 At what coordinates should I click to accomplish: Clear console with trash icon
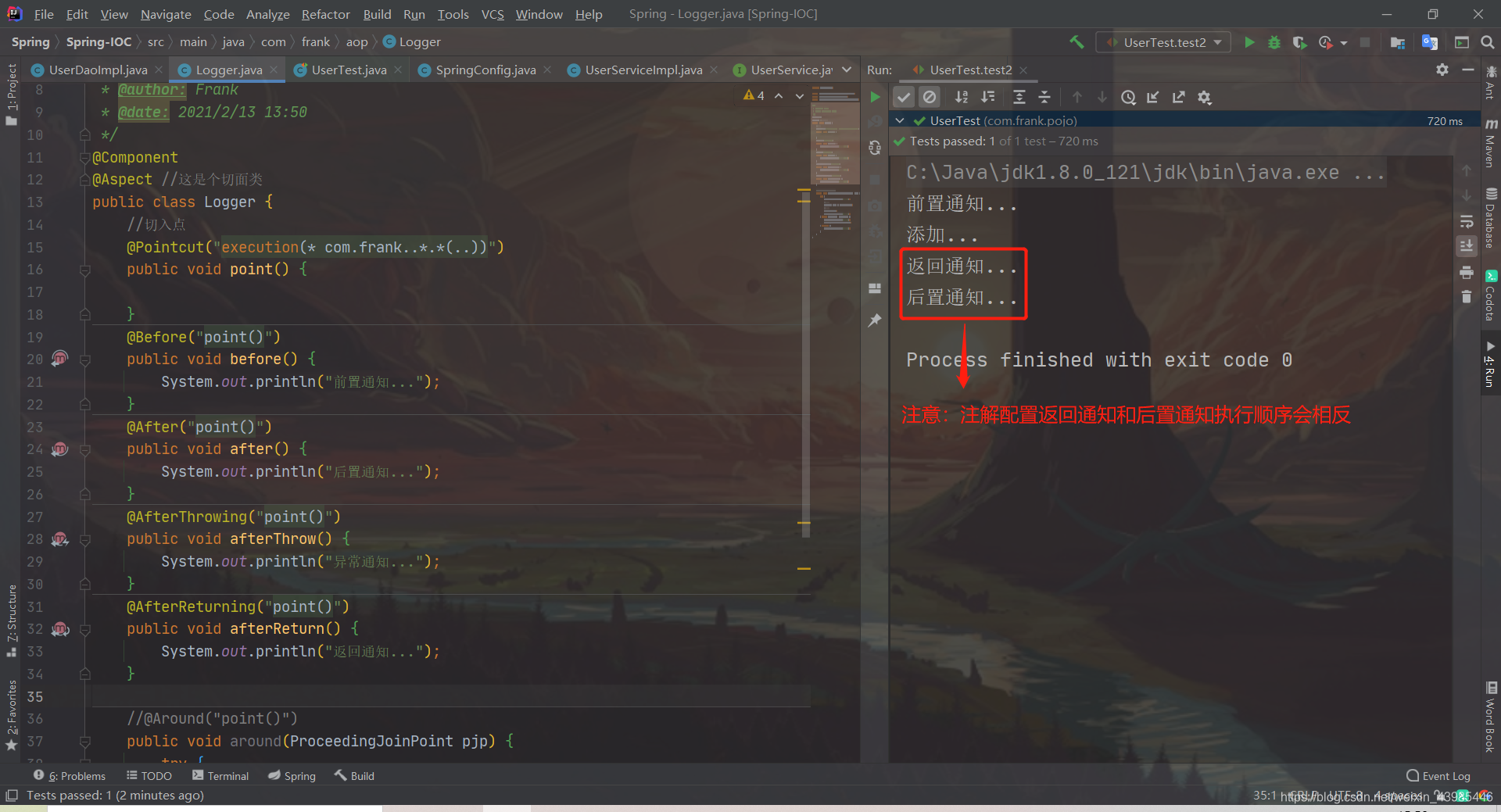(x=1467, y=297)
